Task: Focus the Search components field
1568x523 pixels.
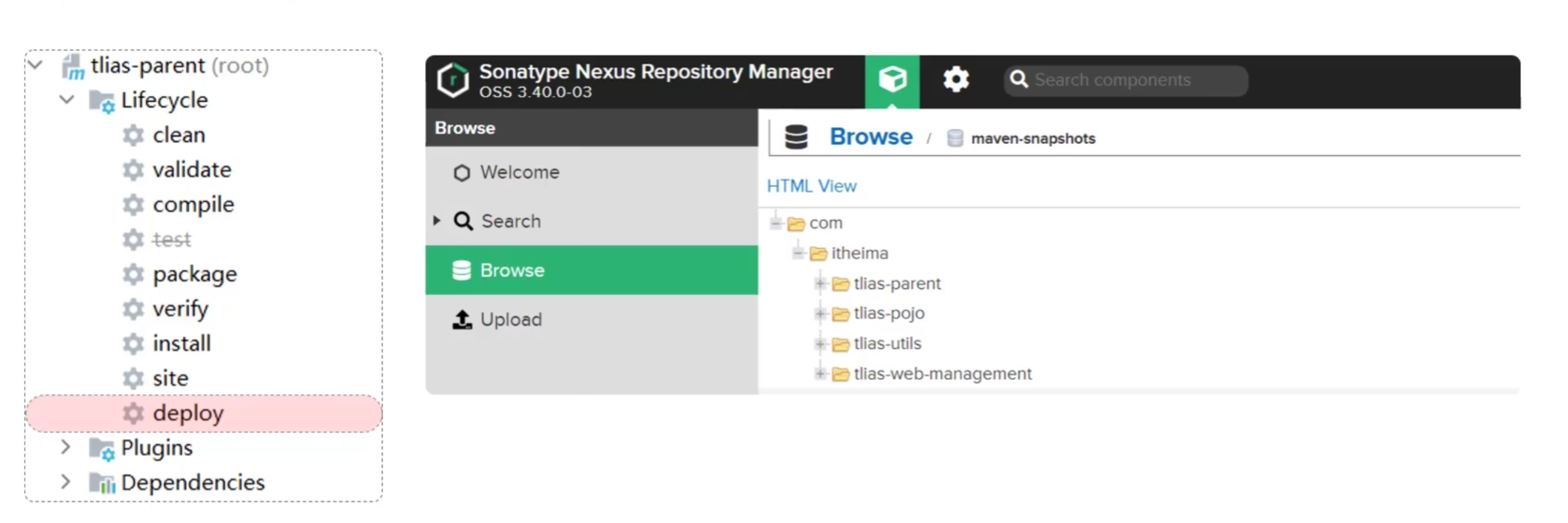Action: pyautogui.click(x=1126, y=80)
